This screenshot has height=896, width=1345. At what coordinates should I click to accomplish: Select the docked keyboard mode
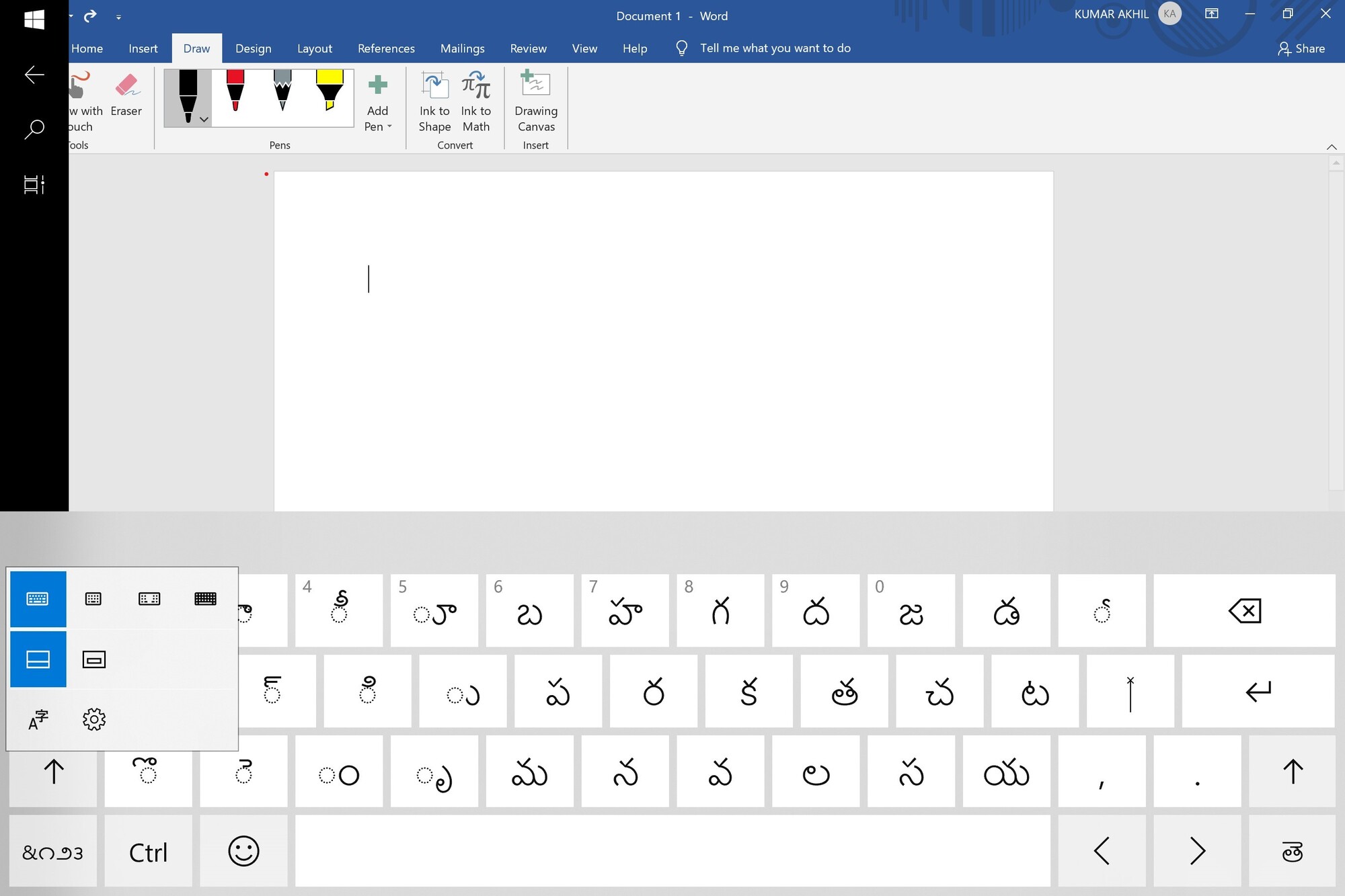coord(38,659)
